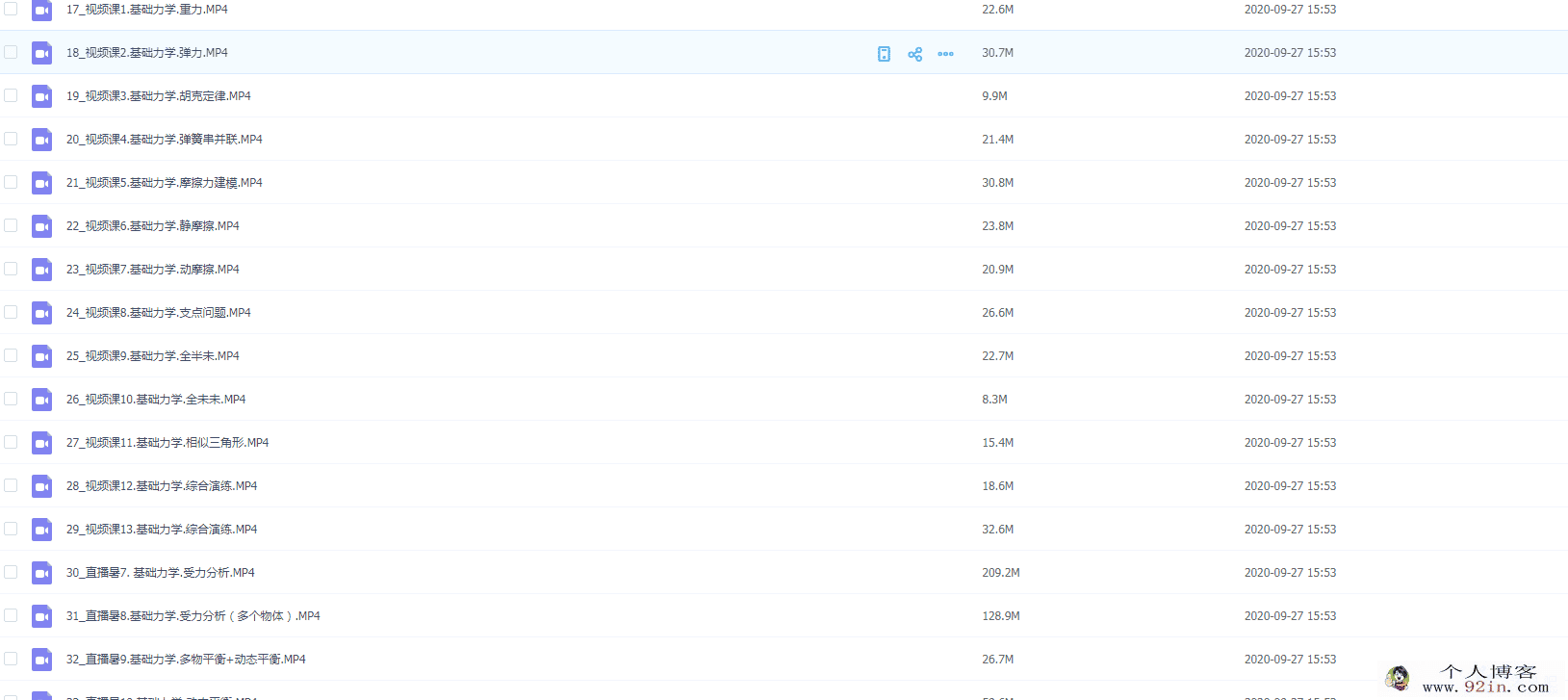Click file name 28_视频课12.基础力学.综合演练.MP4
The width and height of the screenshot is (1568, 700).
tap(162, 486)
